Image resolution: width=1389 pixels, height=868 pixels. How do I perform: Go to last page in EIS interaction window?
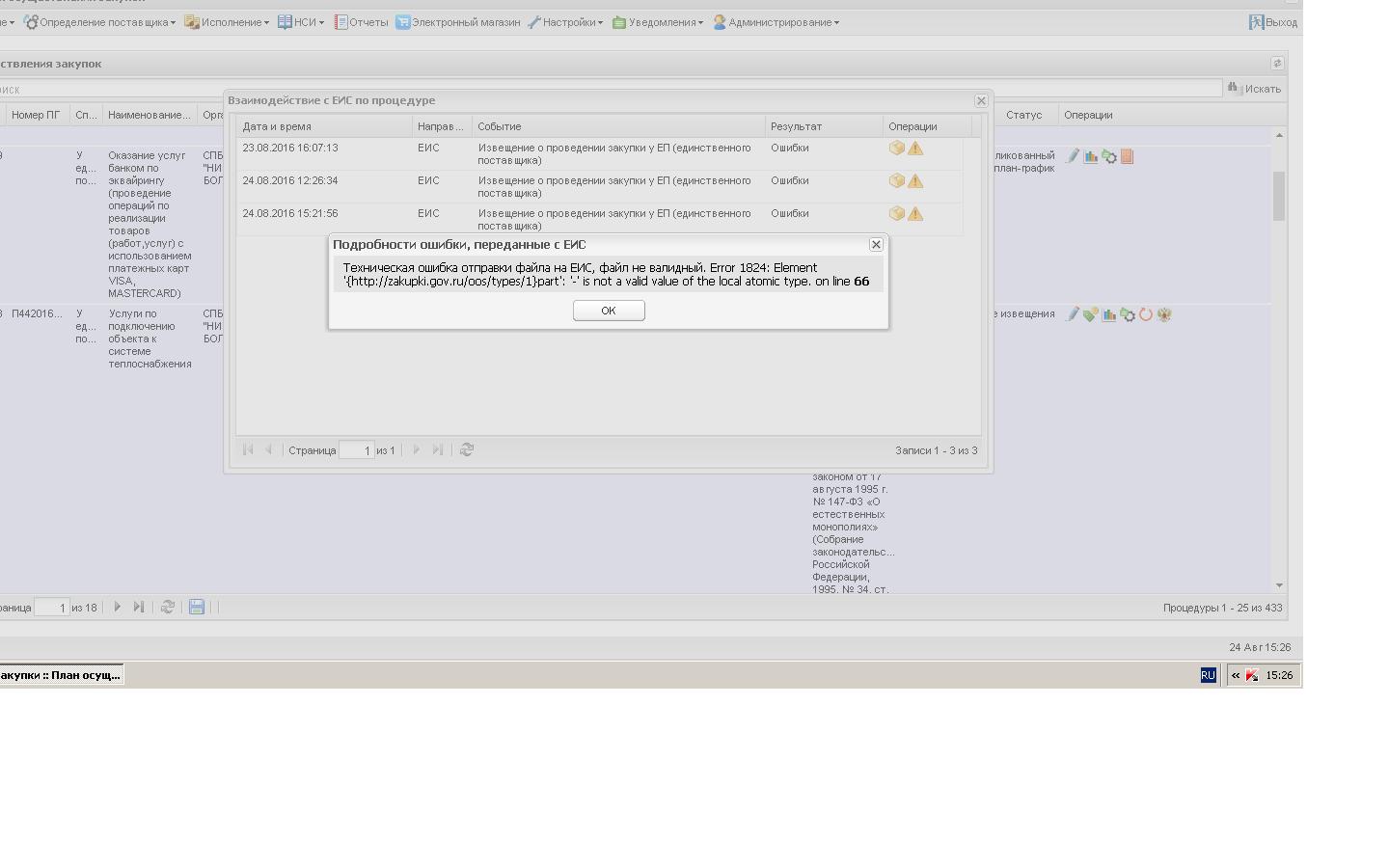coord(438,449)
